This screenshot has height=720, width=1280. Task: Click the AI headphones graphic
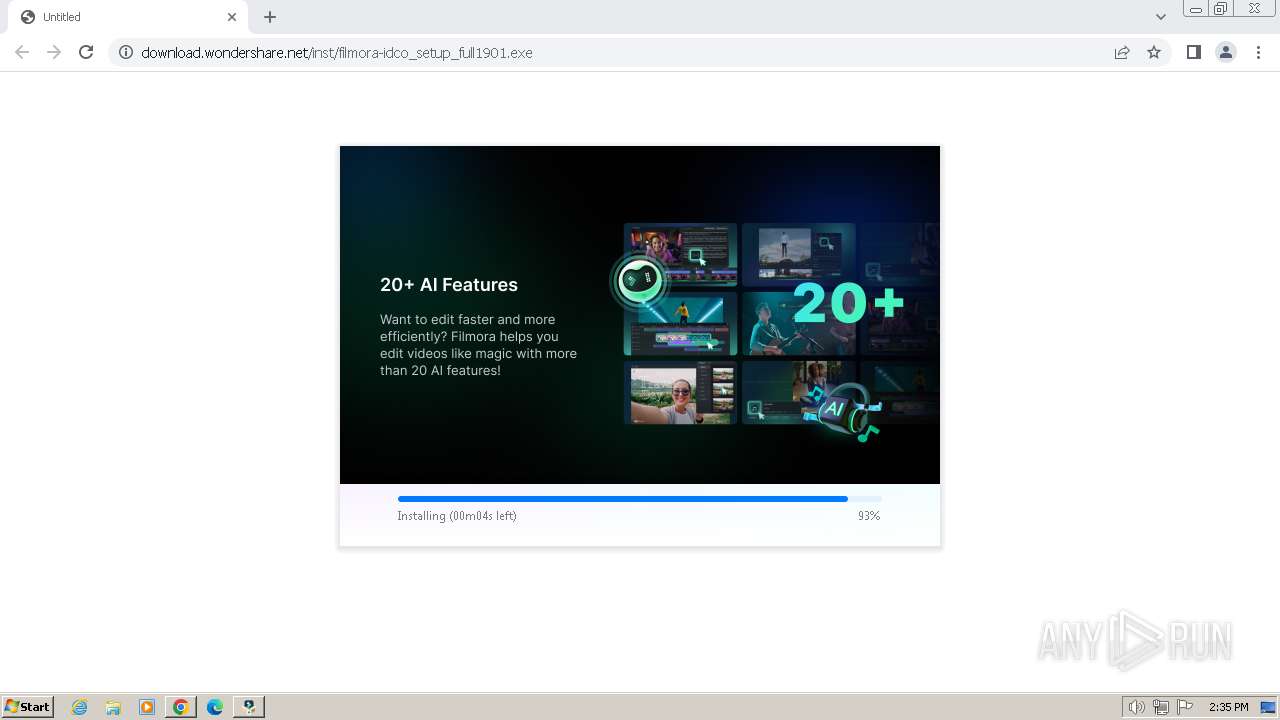click(x=846, y=413)
